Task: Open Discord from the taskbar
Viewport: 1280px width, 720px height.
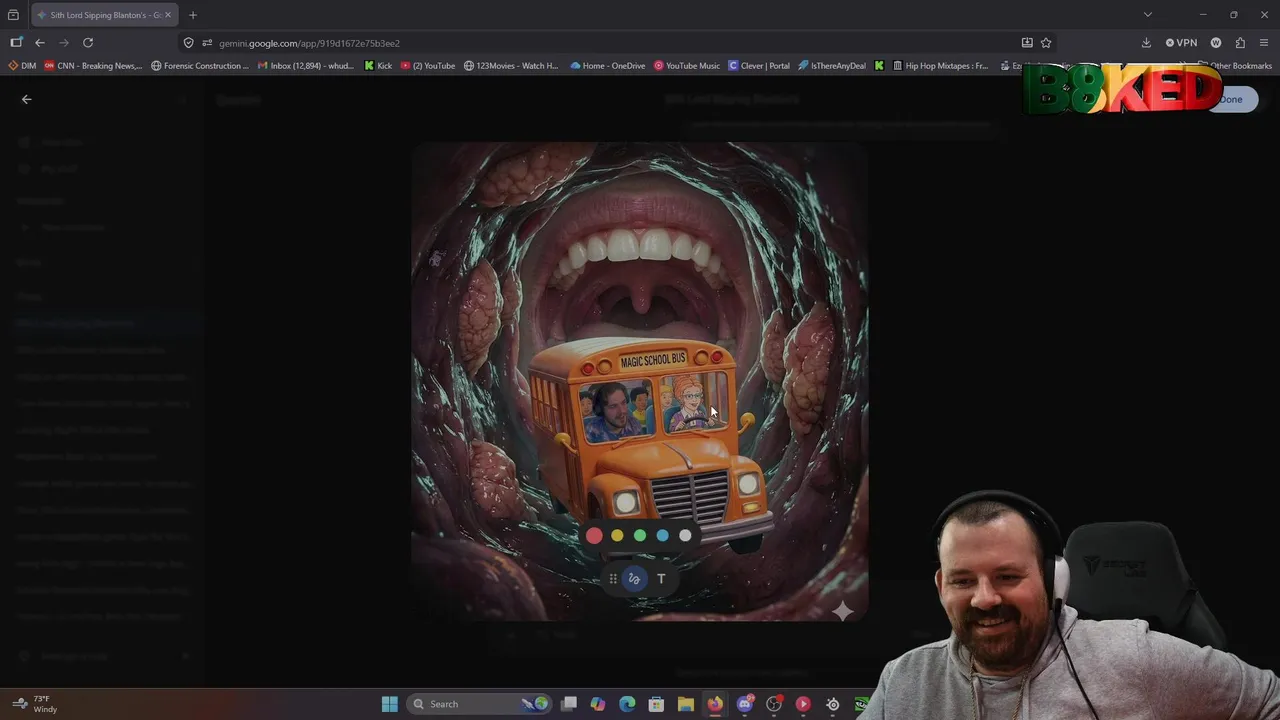Action: click(744, 704)
